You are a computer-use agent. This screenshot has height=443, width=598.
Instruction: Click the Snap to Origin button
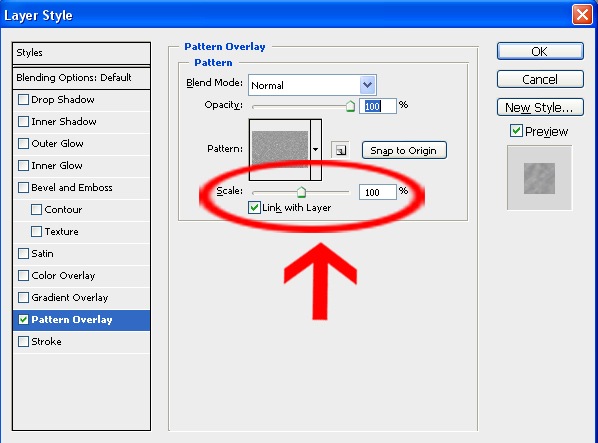[404, 150]
